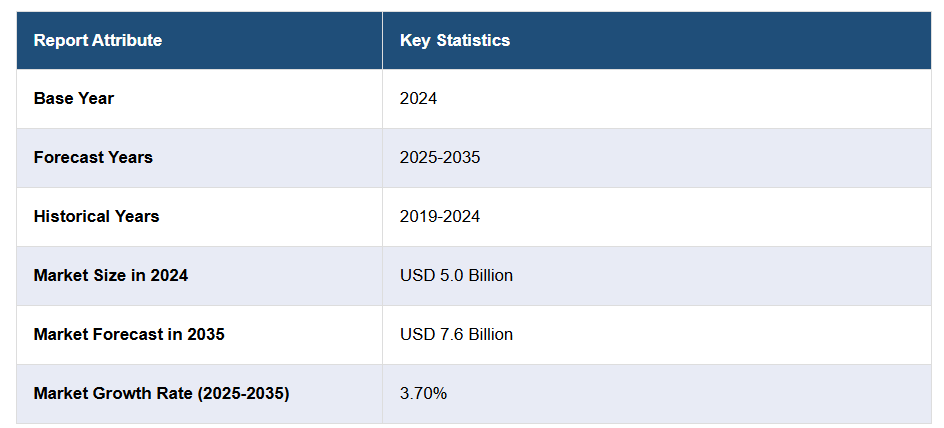944x428 pixels.
Task: Click "(2025-2035)" in the growth rate label
Action: 241,394
